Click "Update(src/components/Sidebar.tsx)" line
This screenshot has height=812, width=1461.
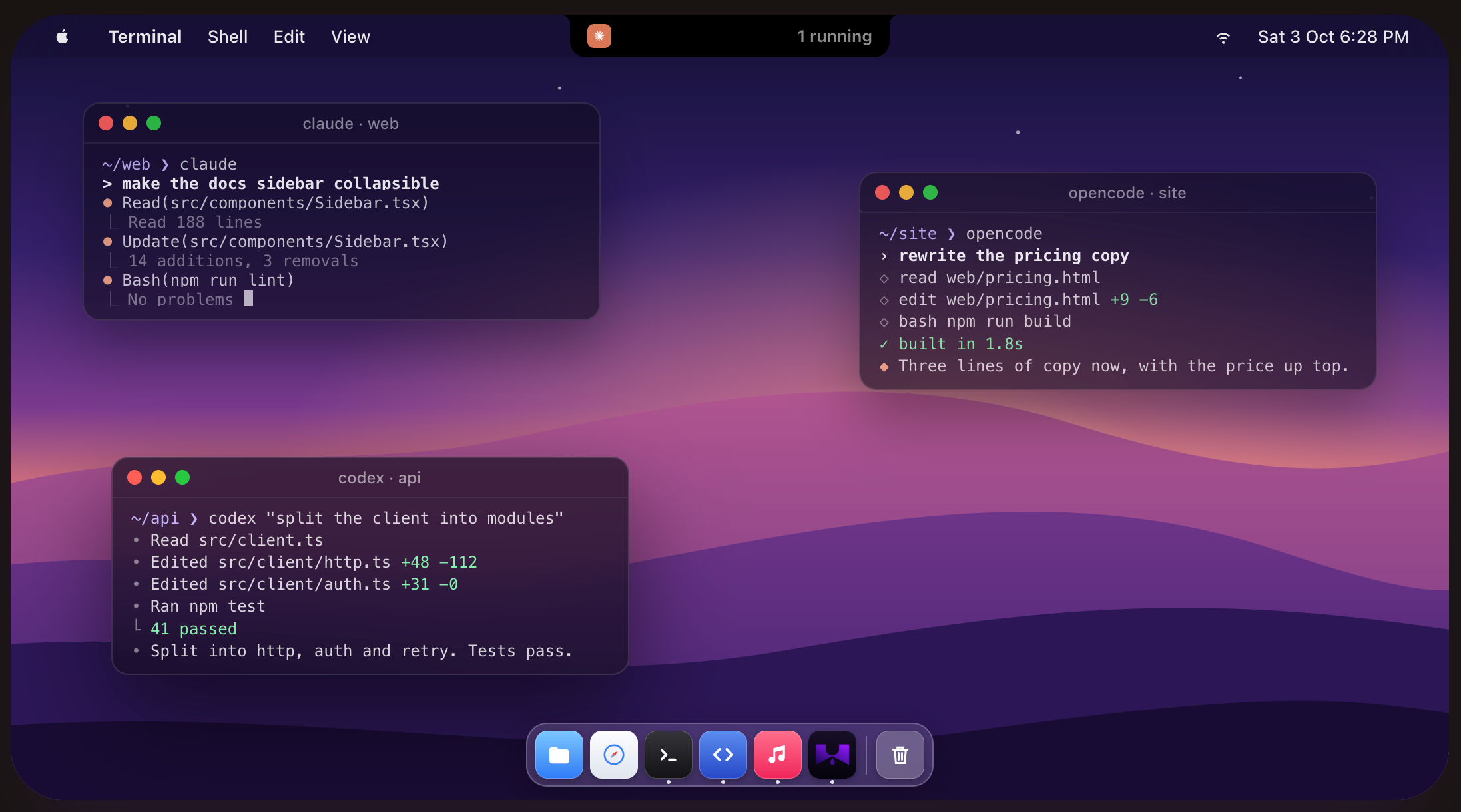(276, 242)
